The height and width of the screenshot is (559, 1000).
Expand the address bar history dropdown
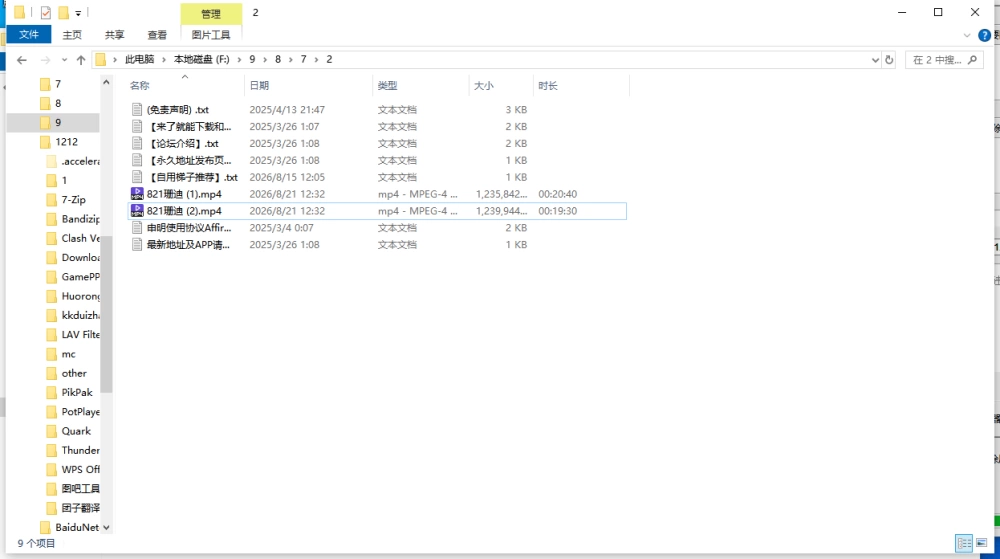(875, 60)
